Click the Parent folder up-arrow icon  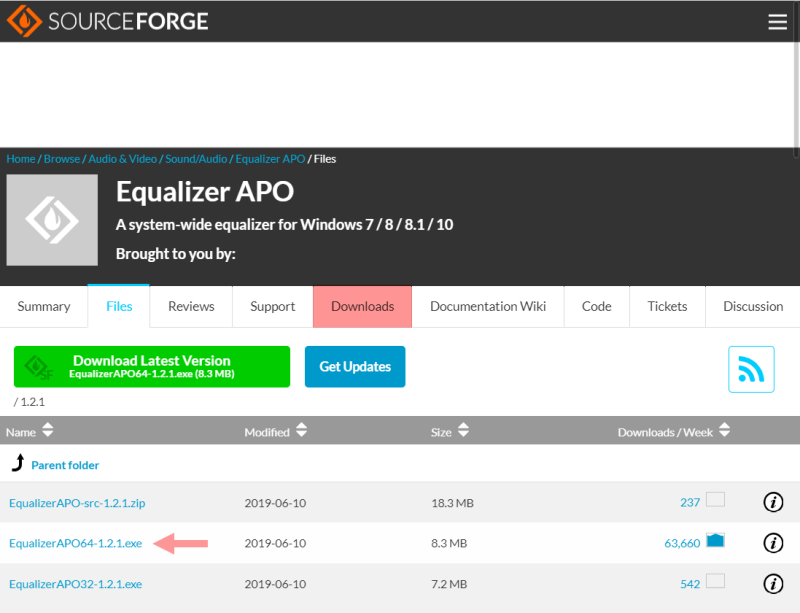tap(18, 462)
